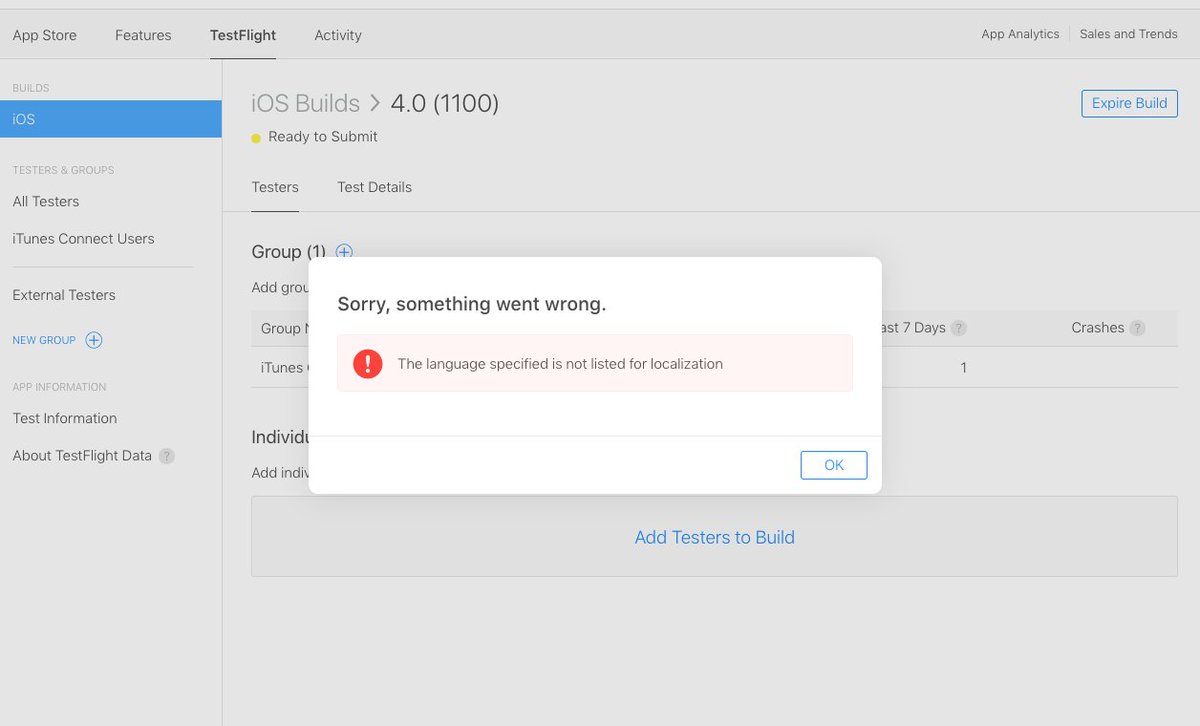
Task: Click the plus icon next to Group (1)
Action: pyautogui.click(x=344, y=252)
